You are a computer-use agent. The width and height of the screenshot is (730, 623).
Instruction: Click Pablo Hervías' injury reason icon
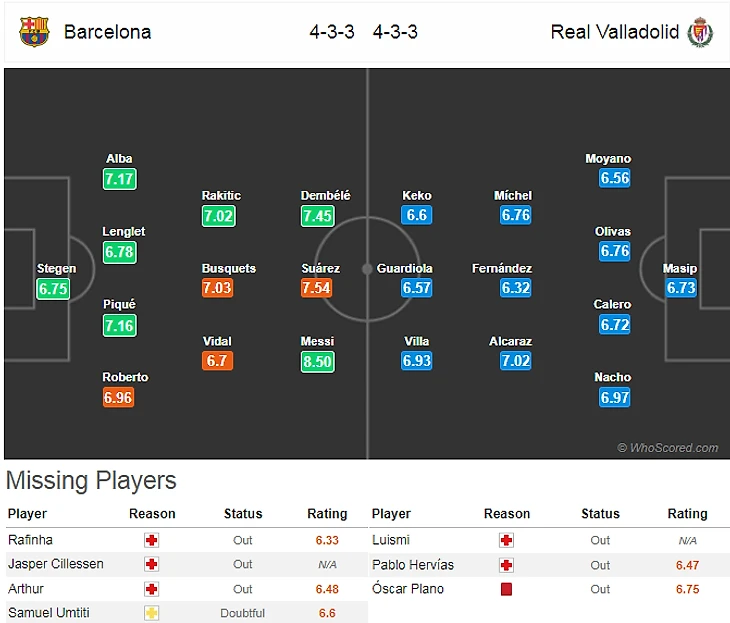[x=506, y=565]
